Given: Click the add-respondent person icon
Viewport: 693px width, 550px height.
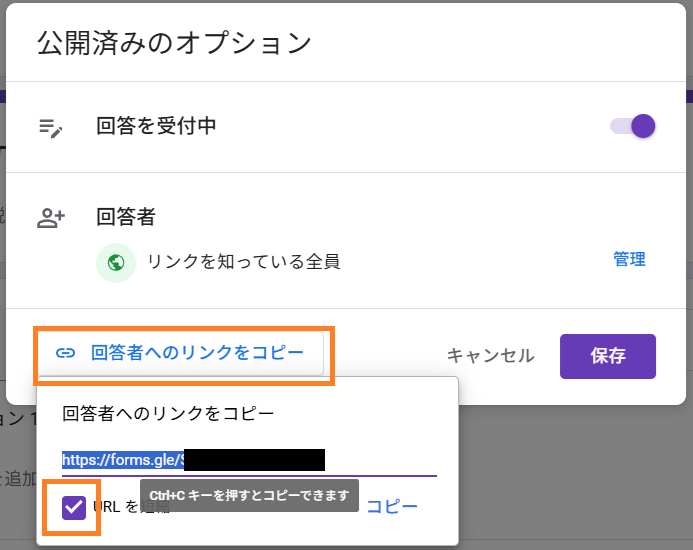Looking at the screenshot, I should [x=50, y=218].
